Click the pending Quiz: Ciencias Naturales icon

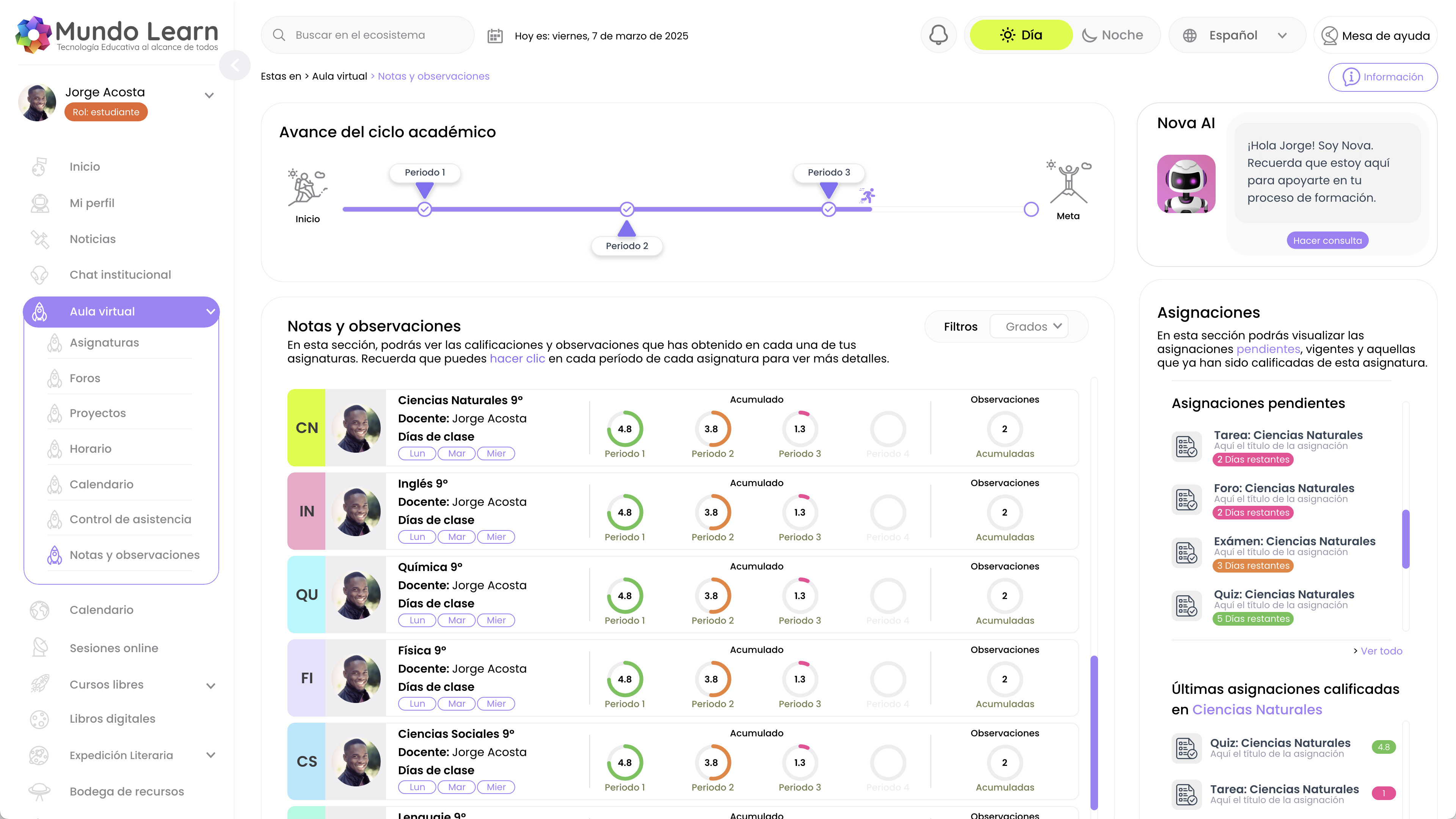pos(1186,606)
